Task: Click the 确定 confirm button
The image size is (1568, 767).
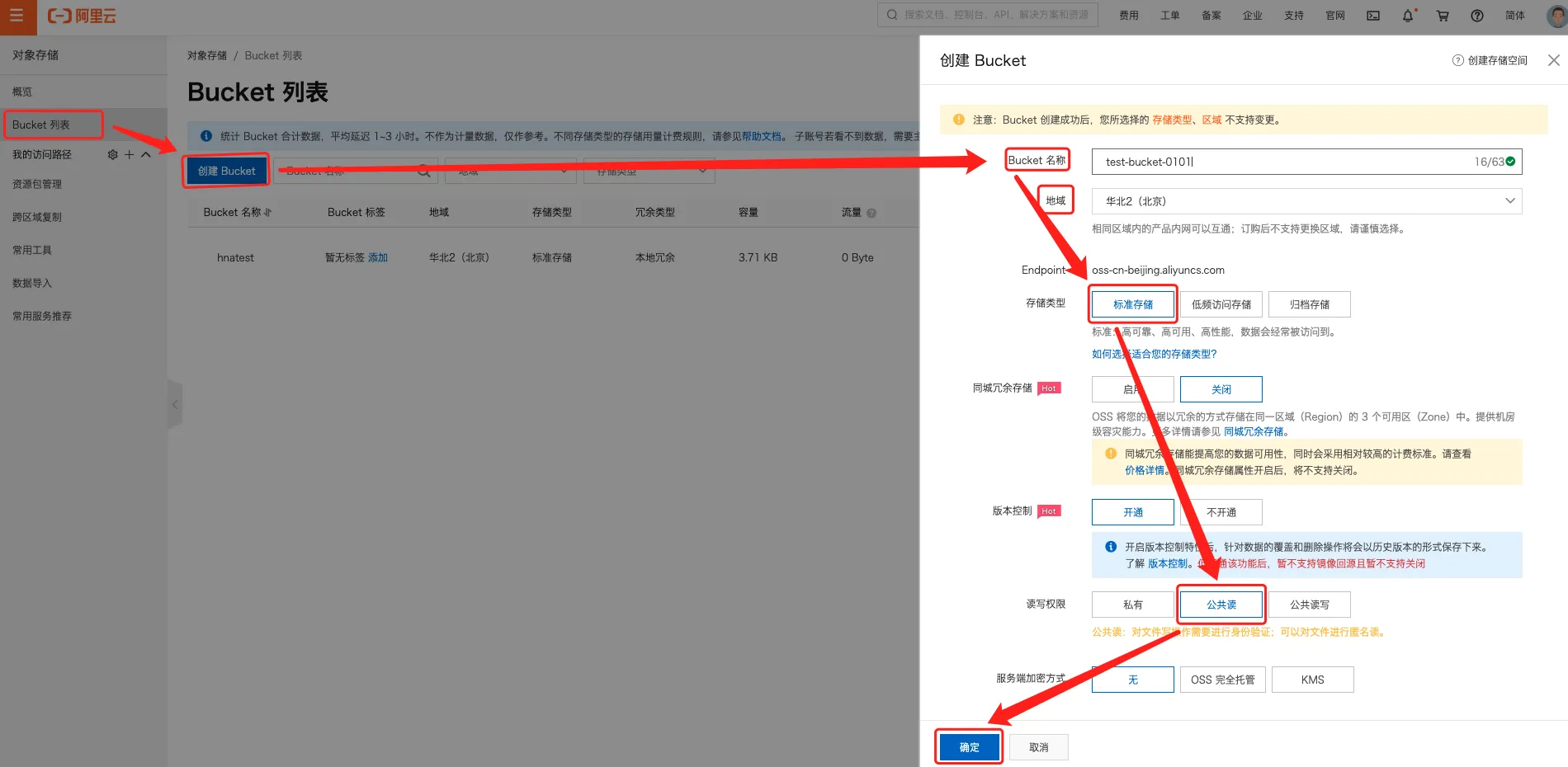Action: [969, 747]
